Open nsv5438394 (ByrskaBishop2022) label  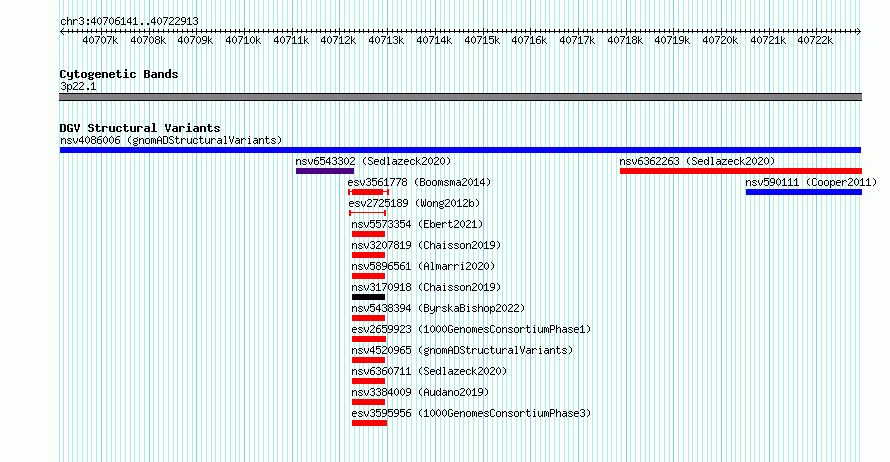click(x=438, y=308)
